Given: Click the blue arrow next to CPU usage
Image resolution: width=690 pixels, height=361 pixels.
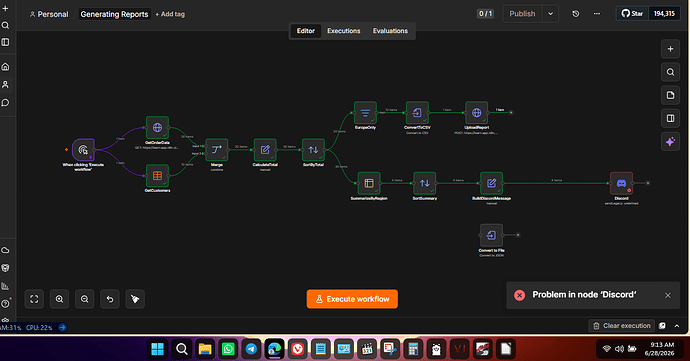Looking at the screenshot, I should (62, 327).
